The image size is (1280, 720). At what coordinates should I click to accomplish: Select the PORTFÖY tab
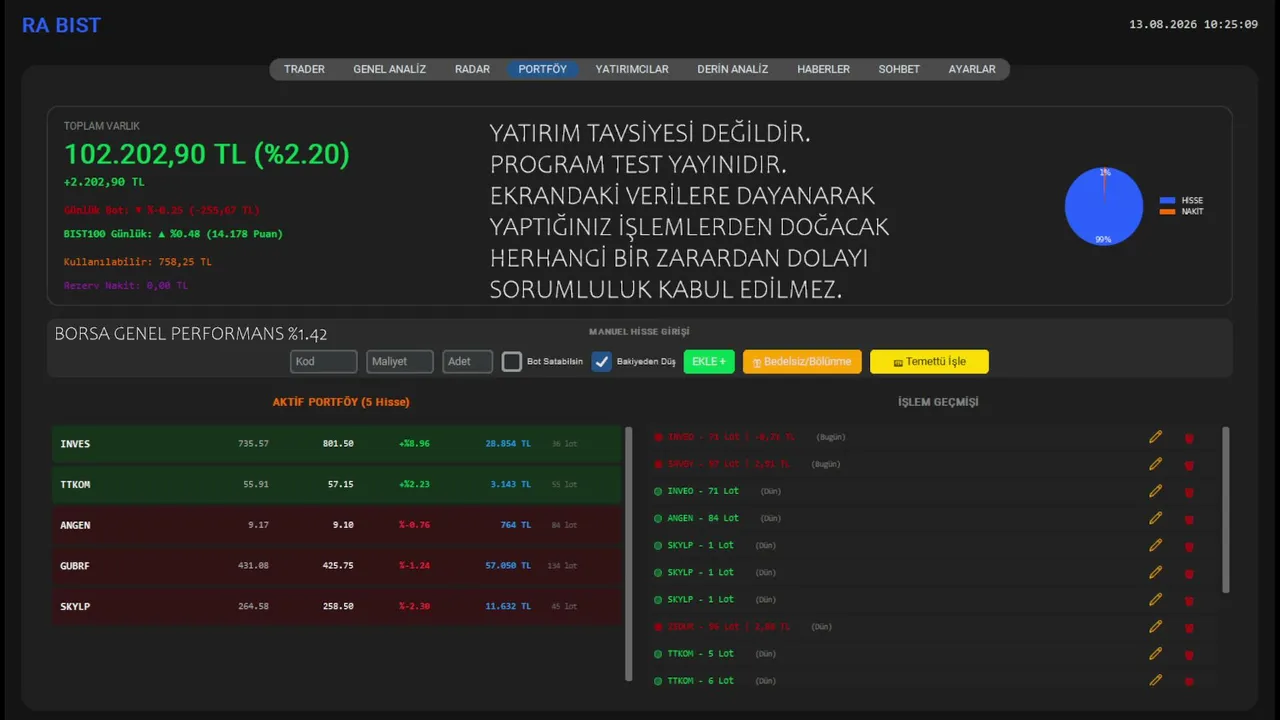coord(542,69)
